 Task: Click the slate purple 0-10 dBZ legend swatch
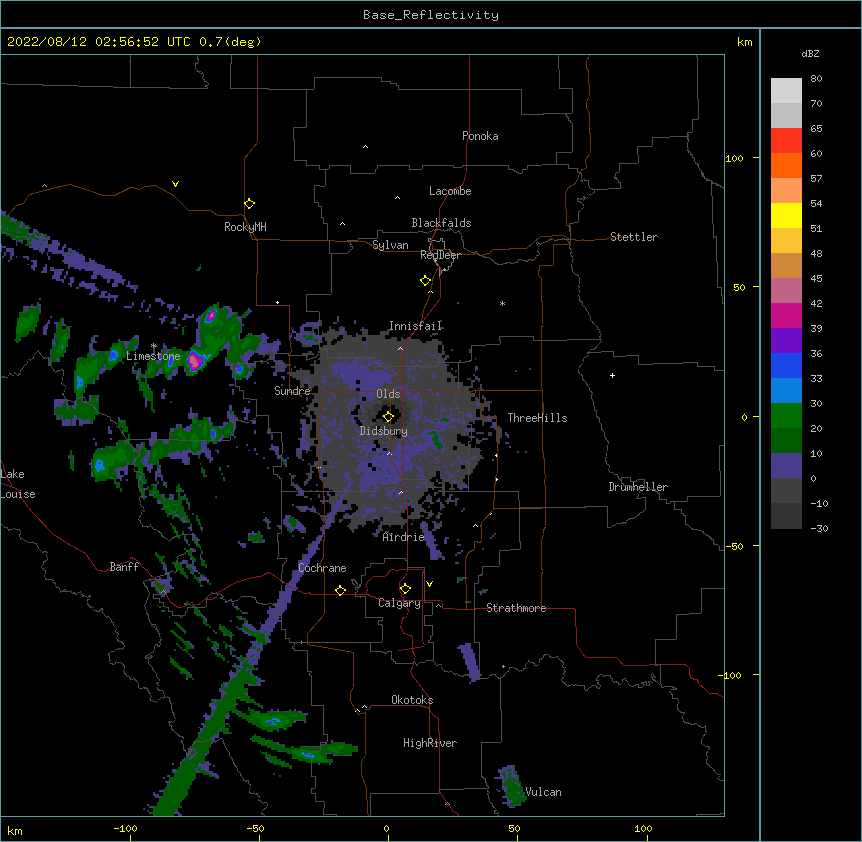pyautogui.click(x=786, y=466)
